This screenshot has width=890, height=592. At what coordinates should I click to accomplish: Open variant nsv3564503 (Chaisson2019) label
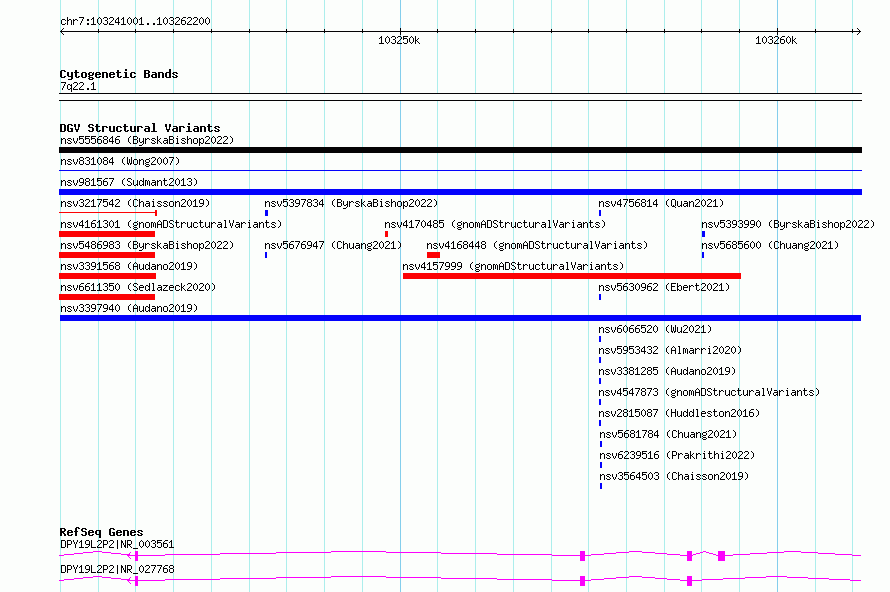674,476
